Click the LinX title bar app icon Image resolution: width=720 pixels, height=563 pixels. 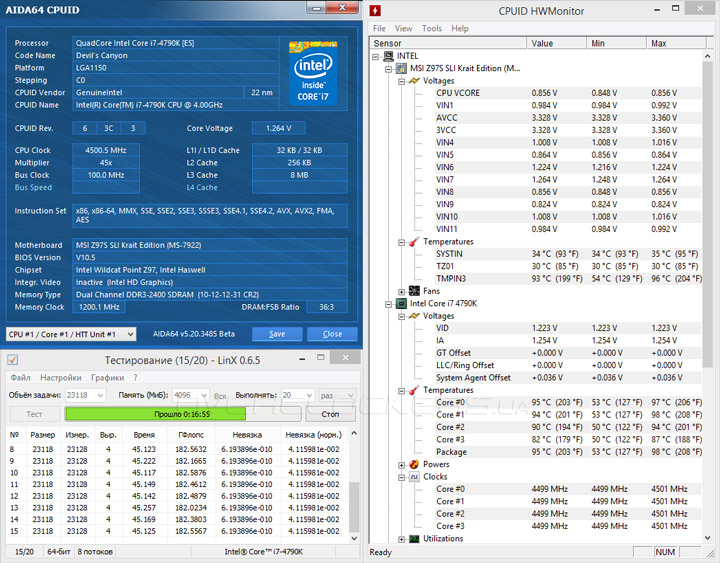[13, 359]
